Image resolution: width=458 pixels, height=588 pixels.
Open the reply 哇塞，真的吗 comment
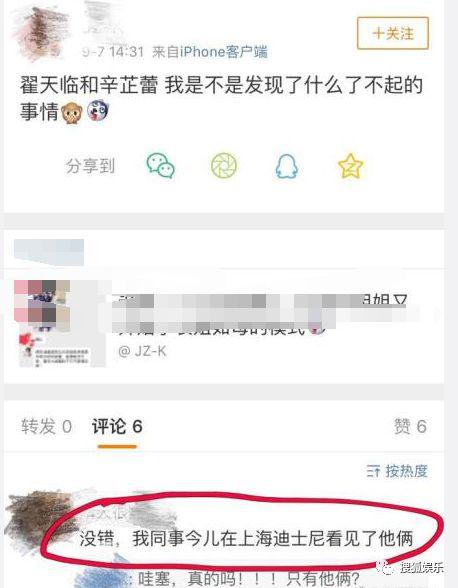[x=249, y=579]
